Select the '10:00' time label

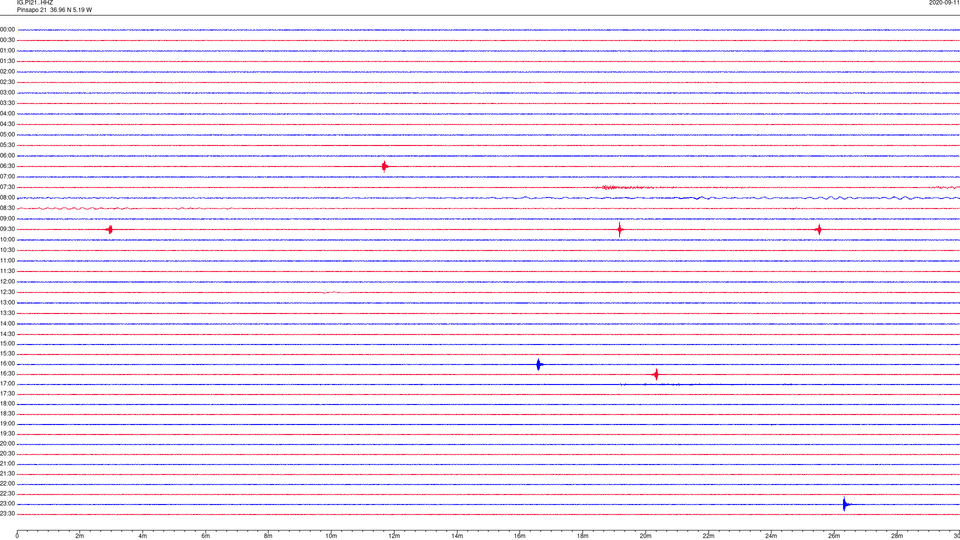click(8, 239)
